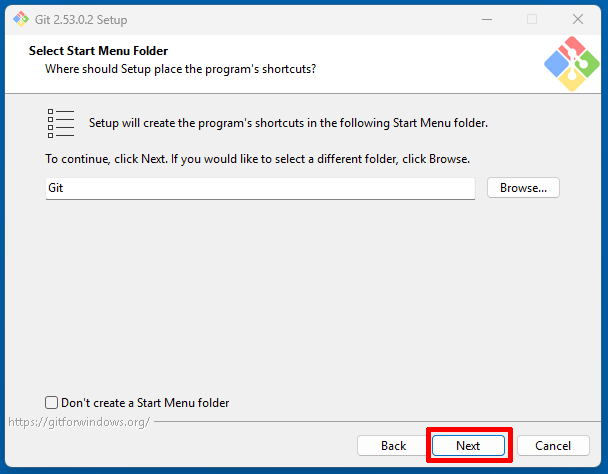Click the Git icon in the title bar

[x=20, y=19]
